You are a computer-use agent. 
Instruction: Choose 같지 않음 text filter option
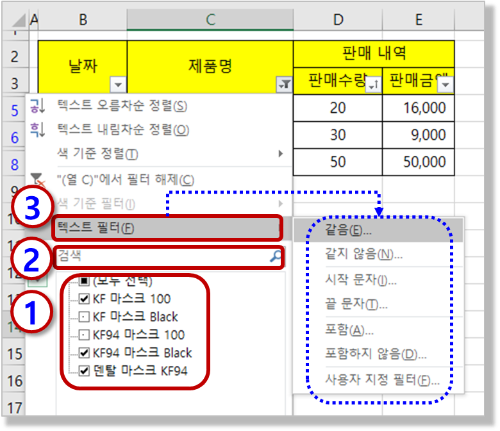[x=378, y=255]
